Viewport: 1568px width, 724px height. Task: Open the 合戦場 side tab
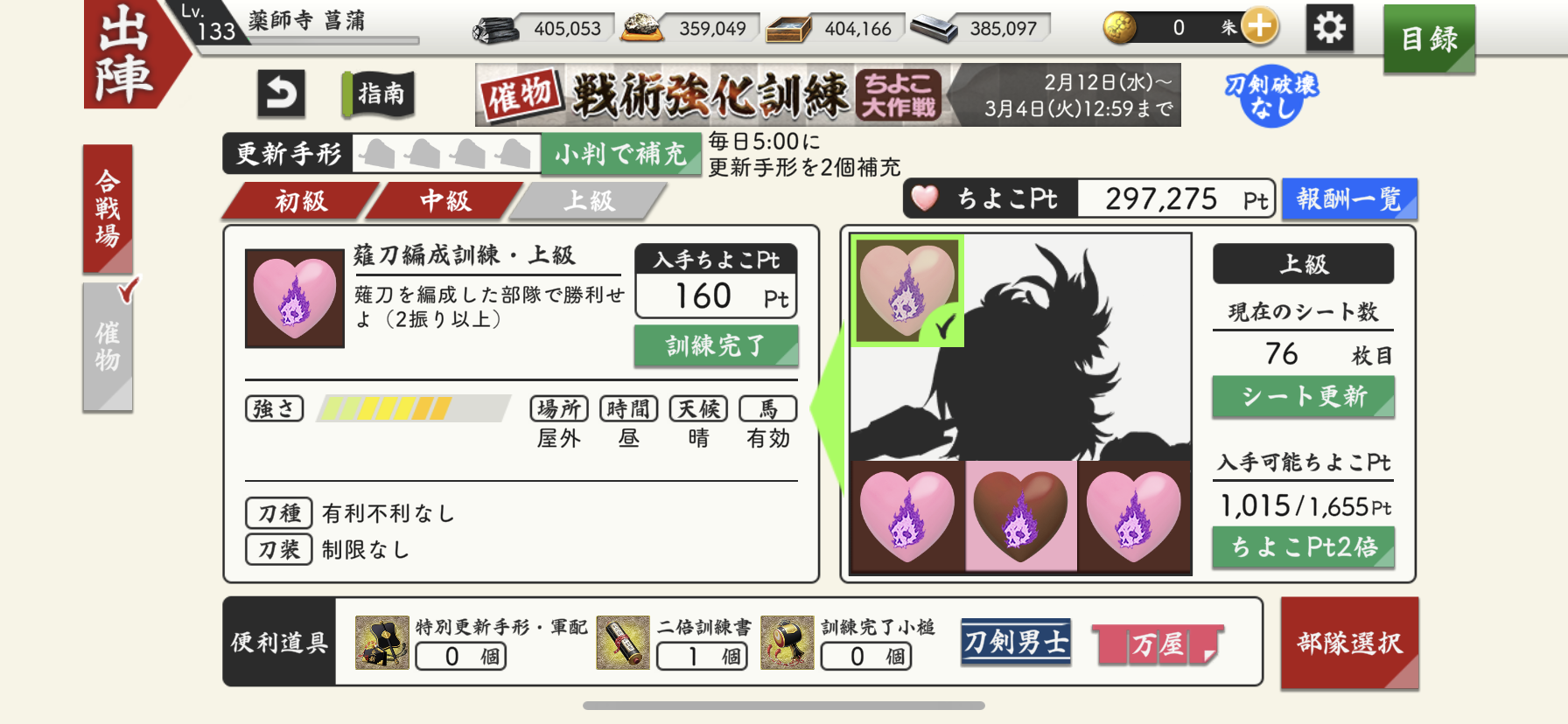108,209
